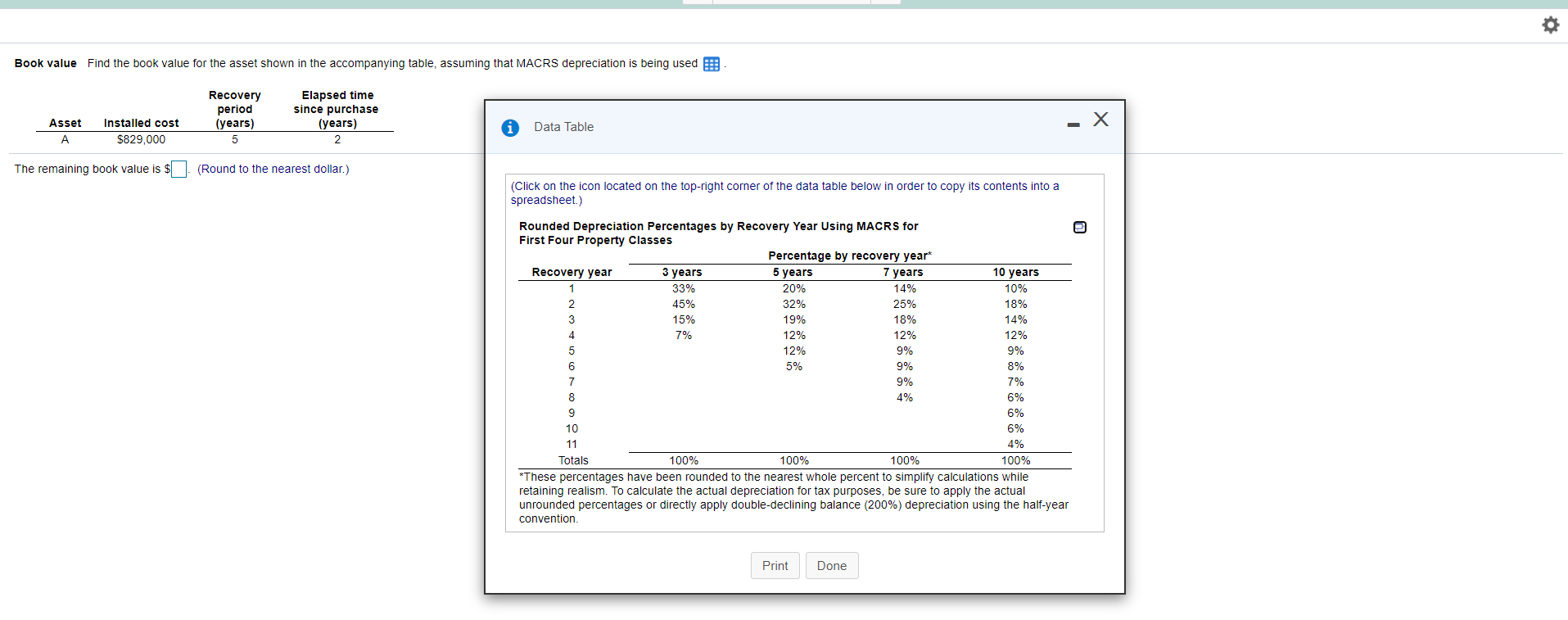Screen dimensions: 1568x620
Task: Click the "7 years" column header
Action: coord(903,272)
